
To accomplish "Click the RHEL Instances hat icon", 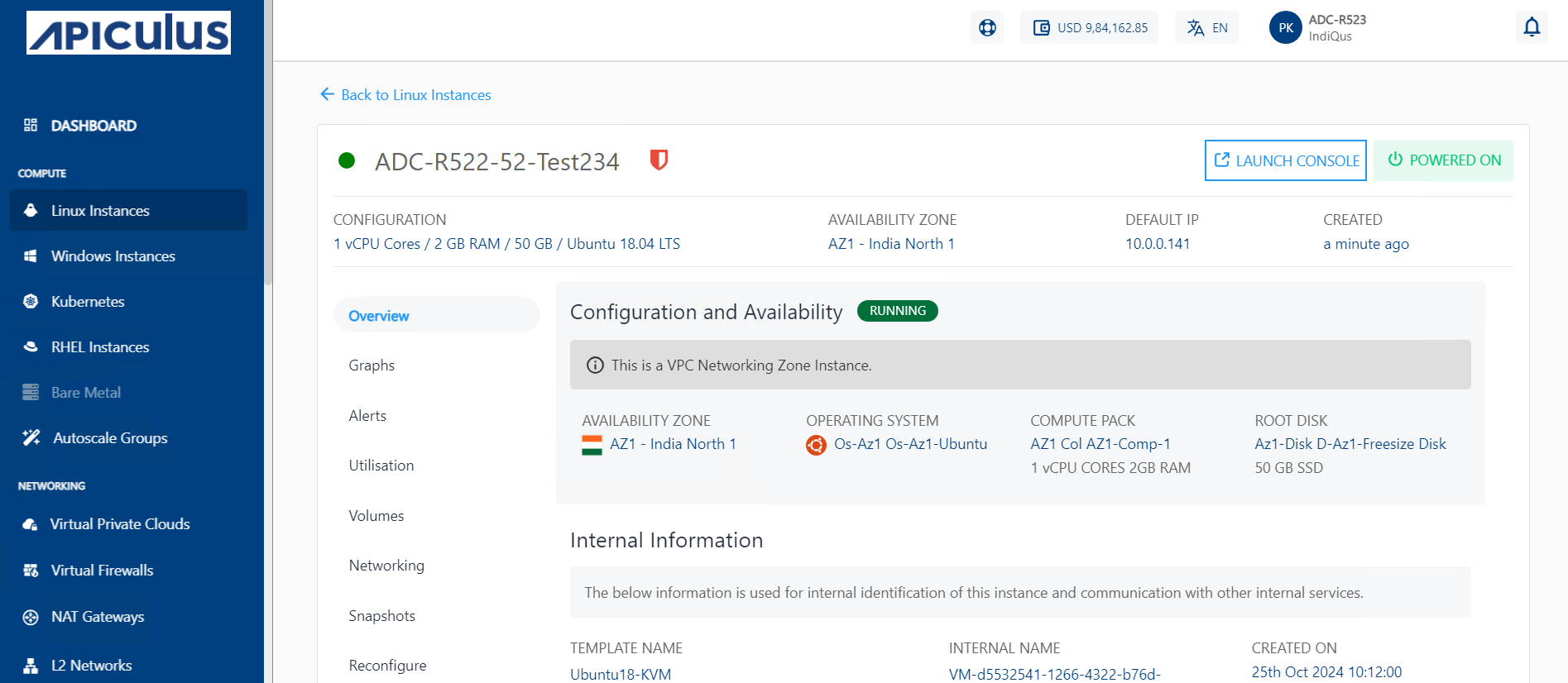I will [x=31, y=347].
